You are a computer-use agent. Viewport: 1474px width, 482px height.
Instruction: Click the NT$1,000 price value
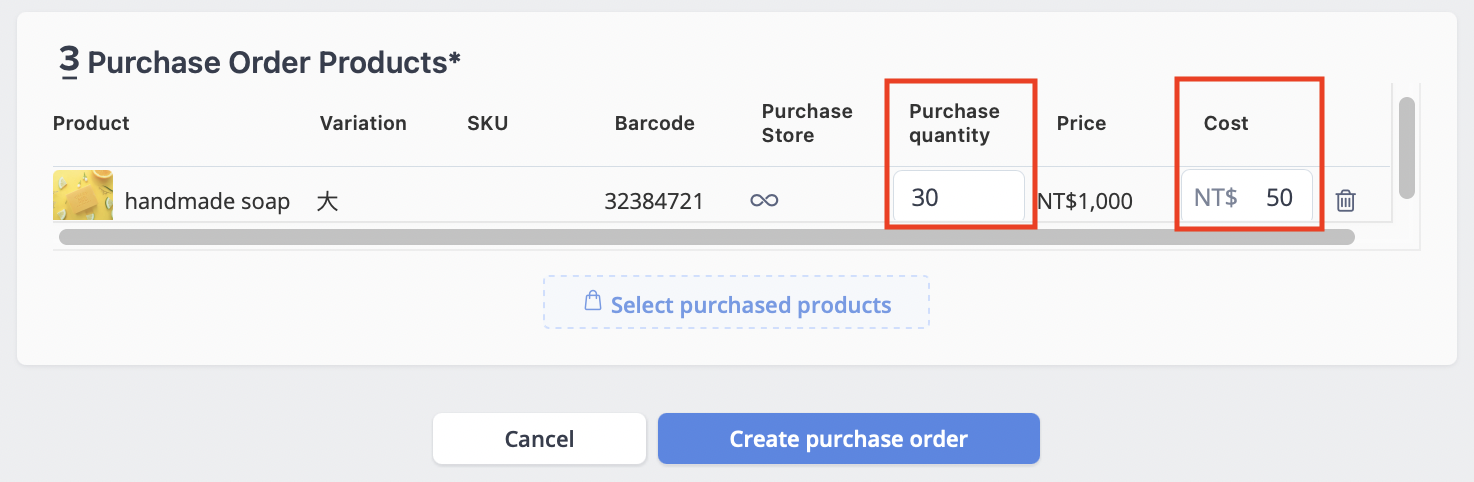click(x=1085, y=201)
